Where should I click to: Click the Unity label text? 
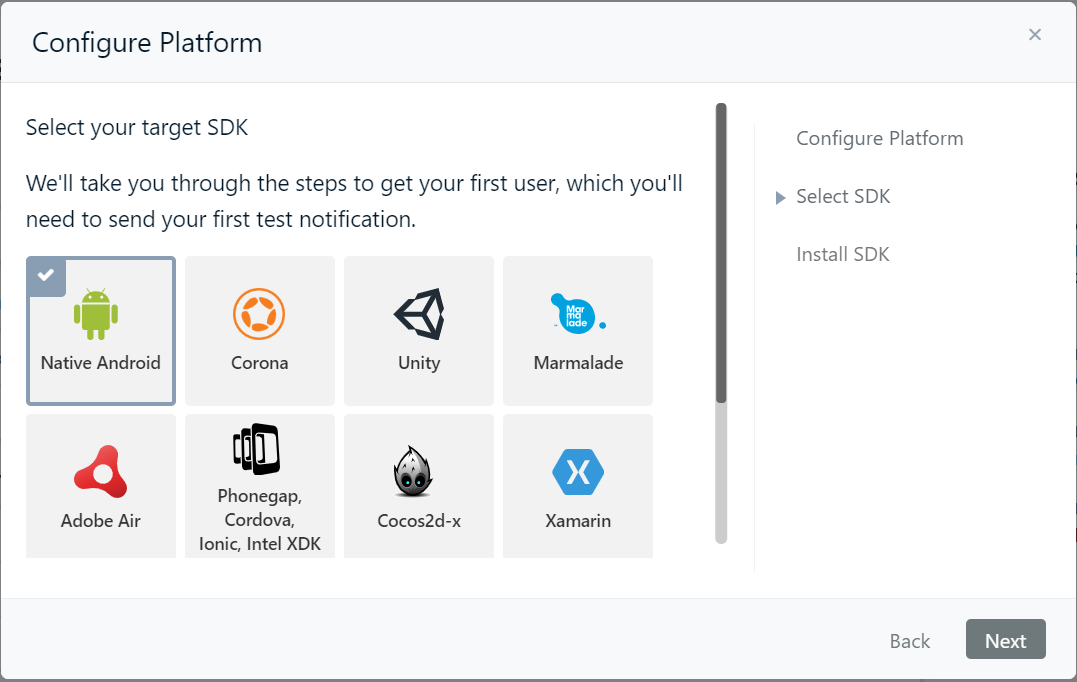pos(419,363)
